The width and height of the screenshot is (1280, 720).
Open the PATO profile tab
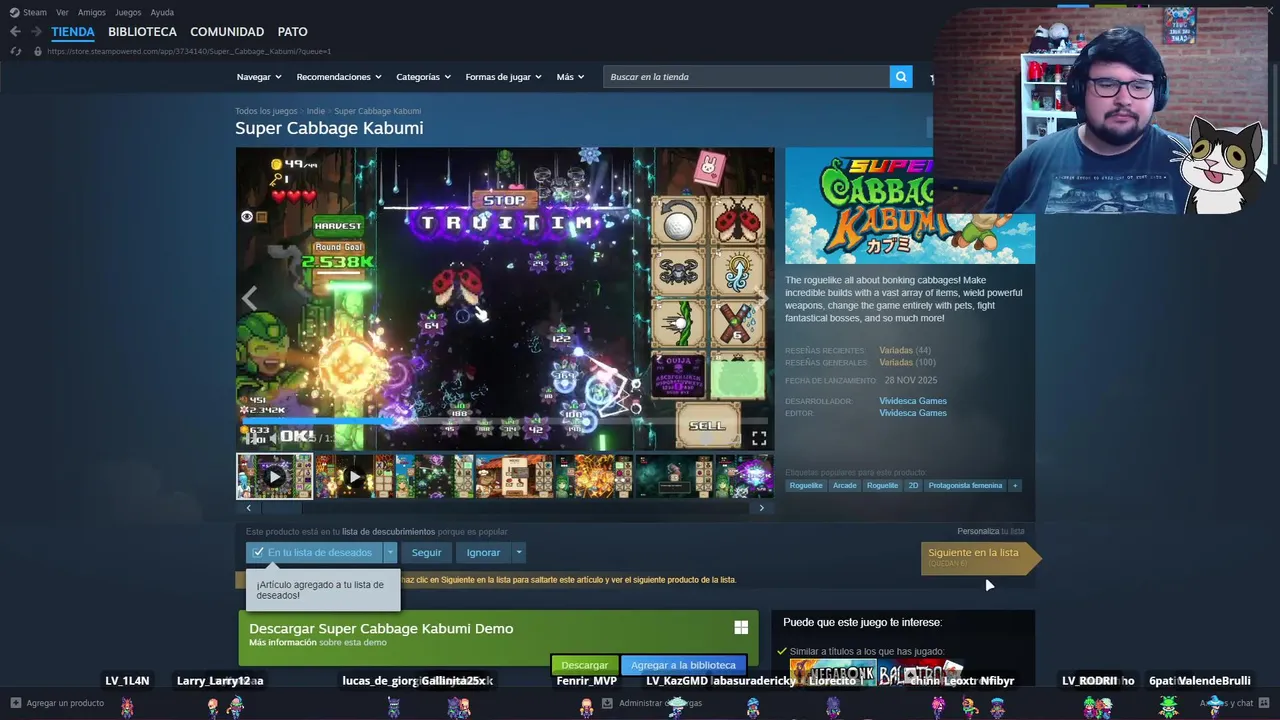click(x=292, y=32)
